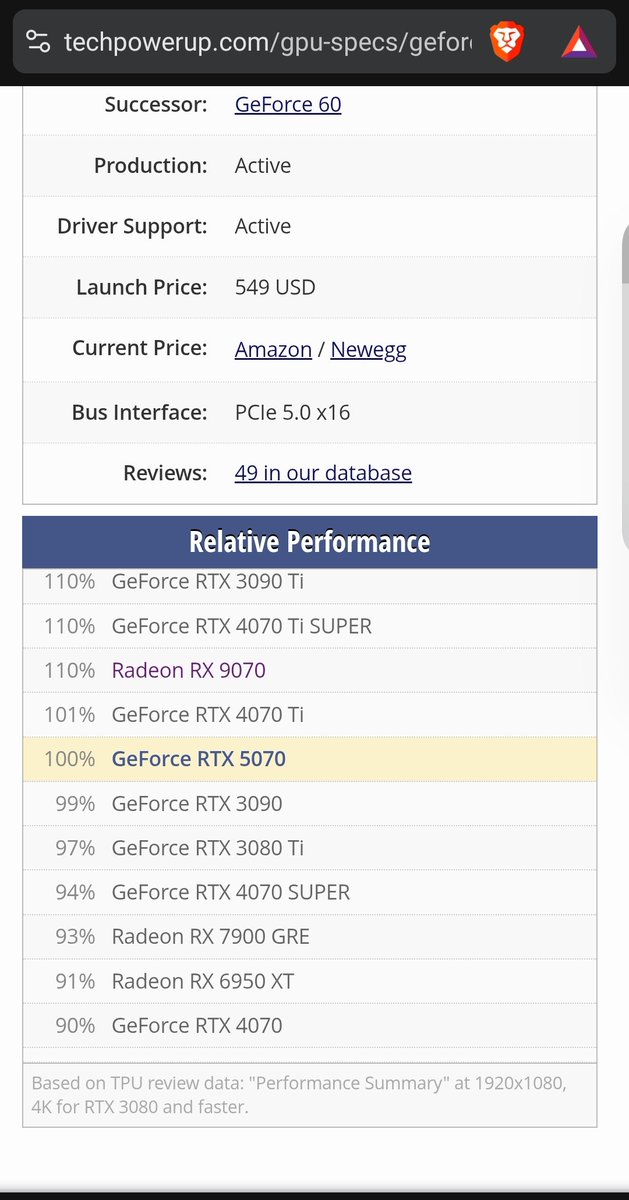This screenshot has height=1200, width=629.
Task: Select GeForce RTX 4070 entry
Action: tap(197, 1025)
